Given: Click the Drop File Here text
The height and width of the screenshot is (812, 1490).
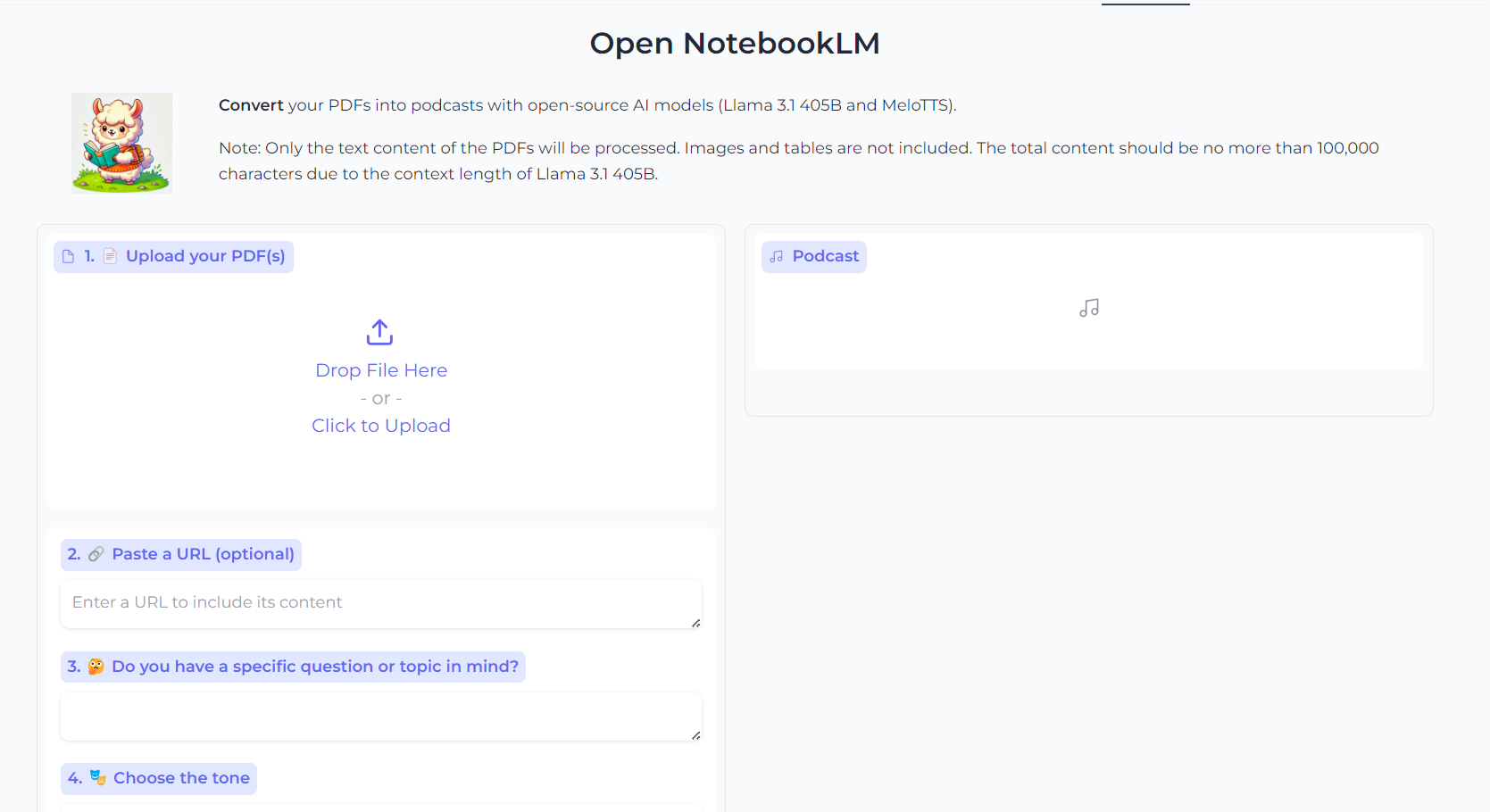Looking at the screenshot, I should tap(381, 370).
